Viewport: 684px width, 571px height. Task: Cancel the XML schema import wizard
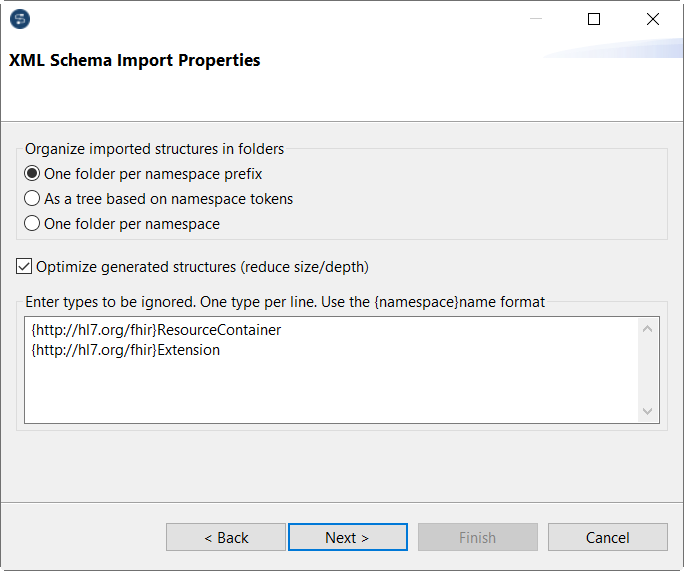(607, 537)
